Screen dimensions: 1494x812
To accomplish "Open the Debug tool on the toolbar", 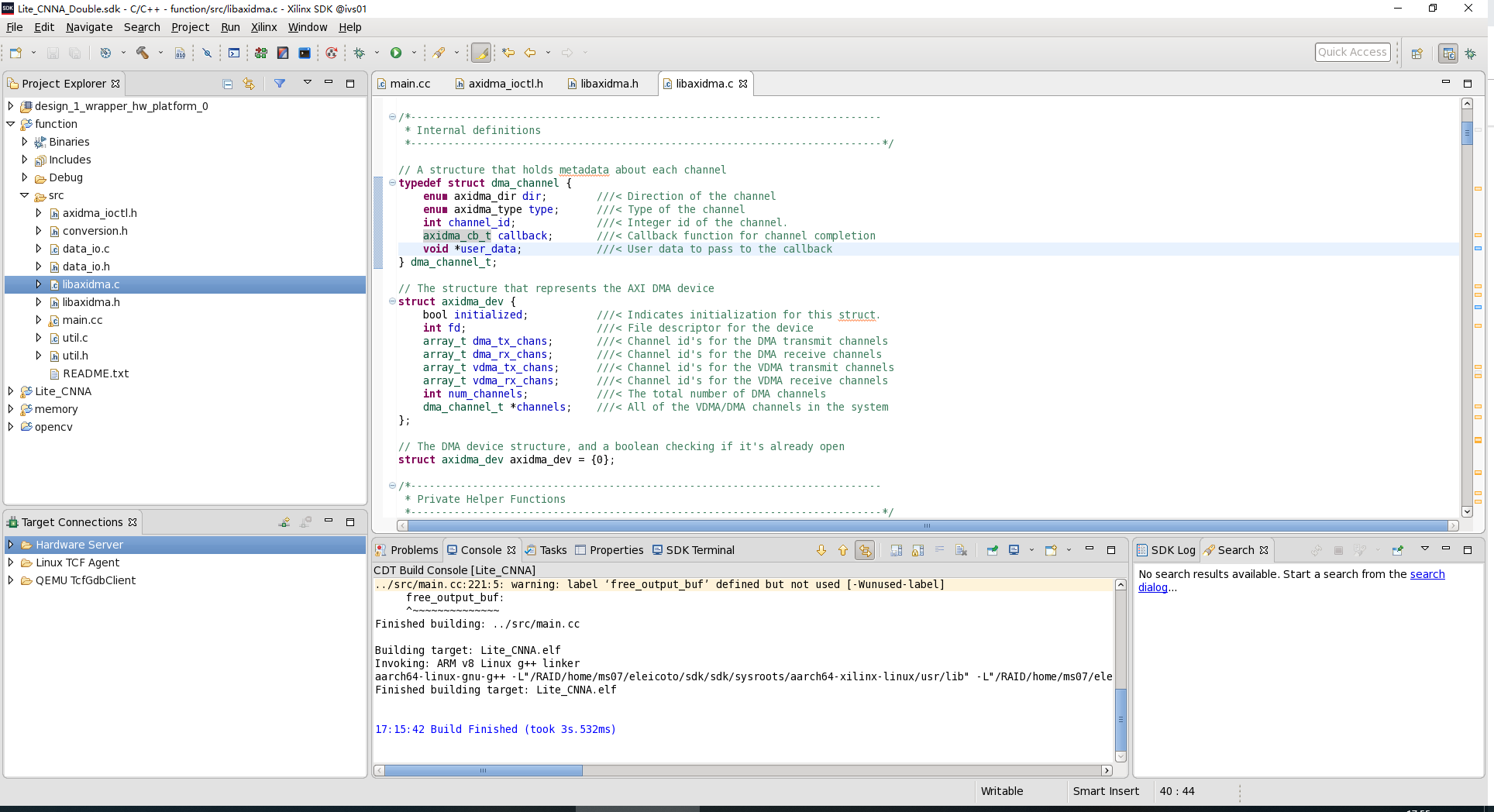I will coord(360,53).
